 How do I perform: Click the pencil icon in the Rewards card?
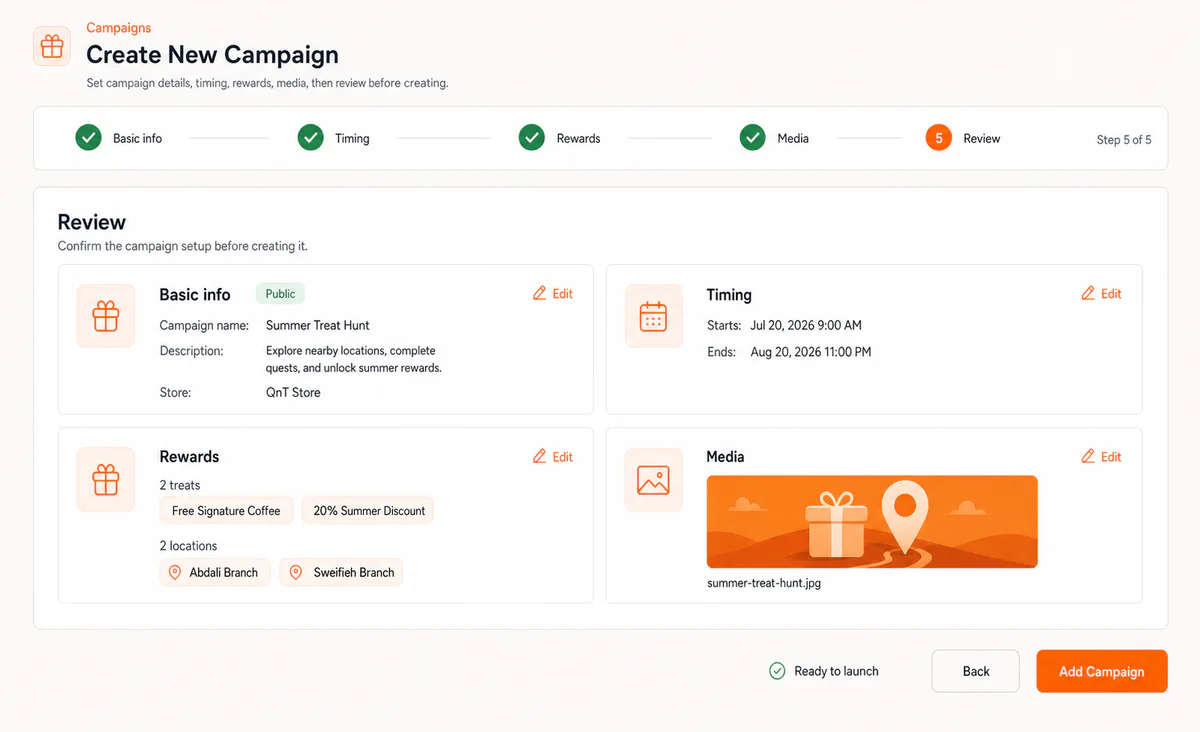click(x=540, y=456)
